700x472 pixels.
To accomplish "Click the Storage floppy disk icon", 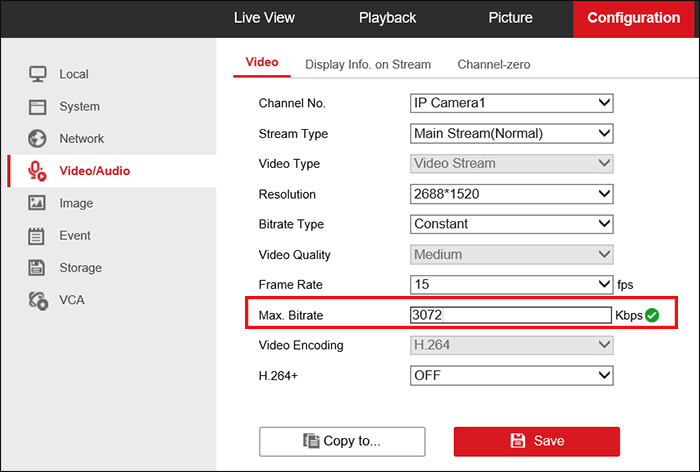I will tap(37, 268).
